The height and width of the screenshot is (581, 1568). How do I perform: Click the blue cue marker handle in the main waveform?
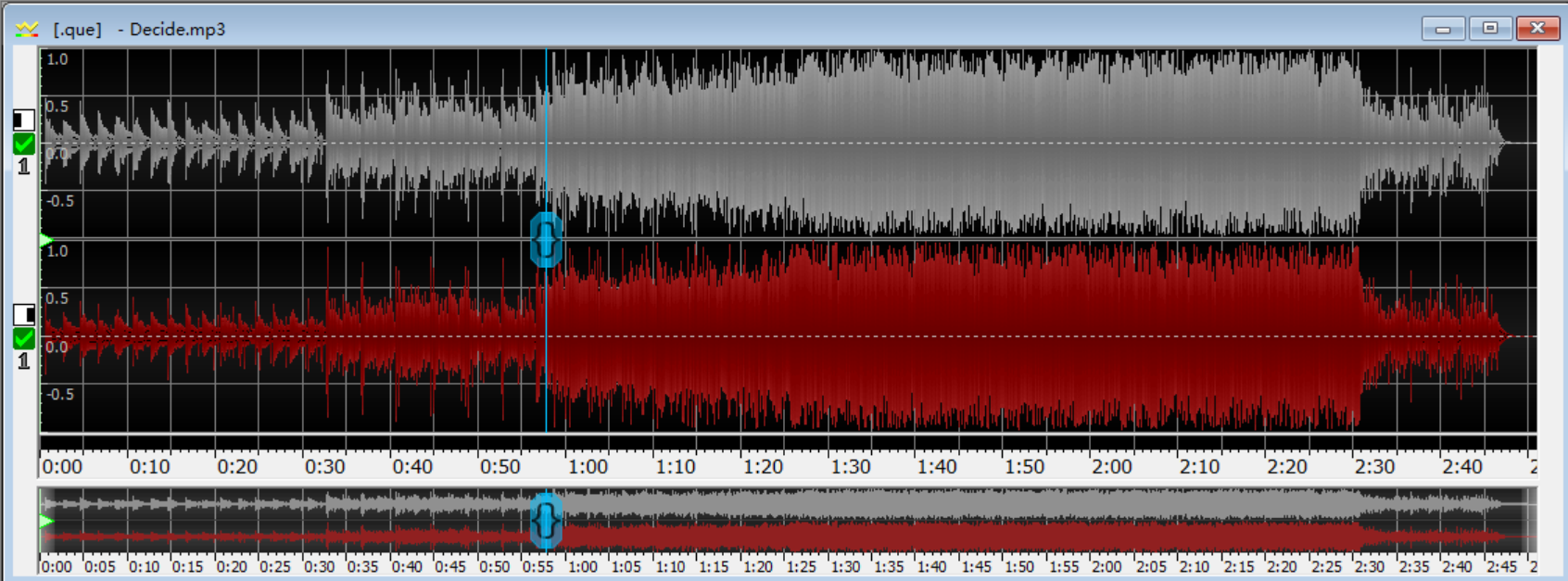point(546,240)
